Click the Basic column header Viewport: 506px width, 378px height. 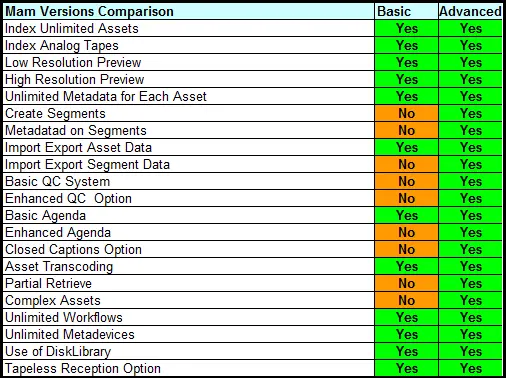tap(406, 11)
